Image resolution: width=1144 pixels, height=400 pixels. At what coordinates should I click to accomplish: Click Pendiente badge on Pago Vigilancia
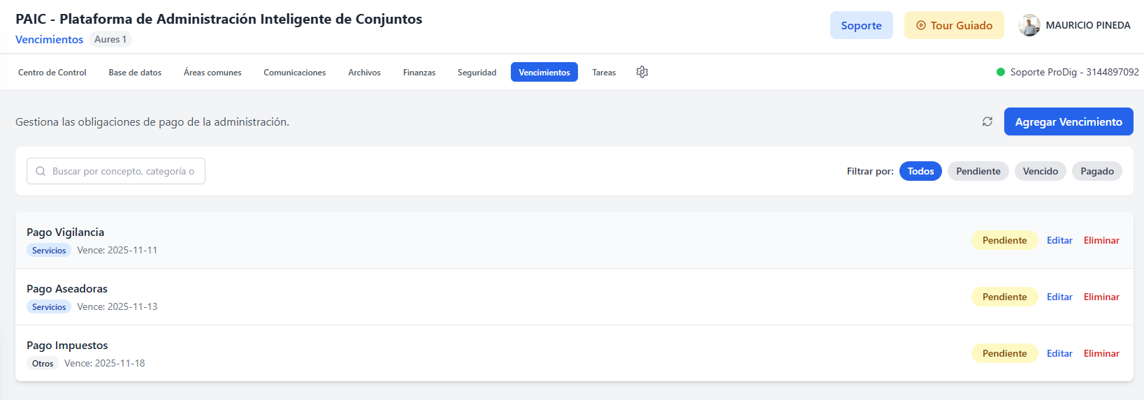point(1004,240)
